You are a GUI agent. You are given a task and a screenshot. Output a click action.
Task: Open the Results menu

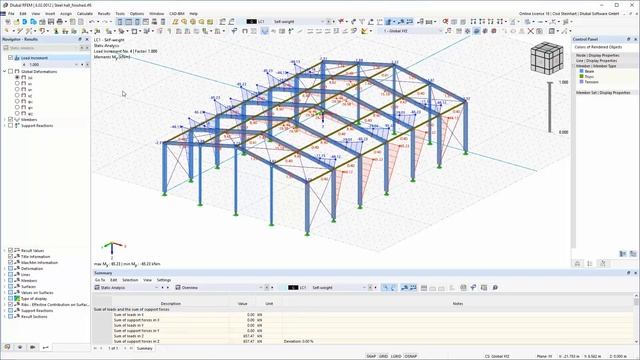point(104,13)
